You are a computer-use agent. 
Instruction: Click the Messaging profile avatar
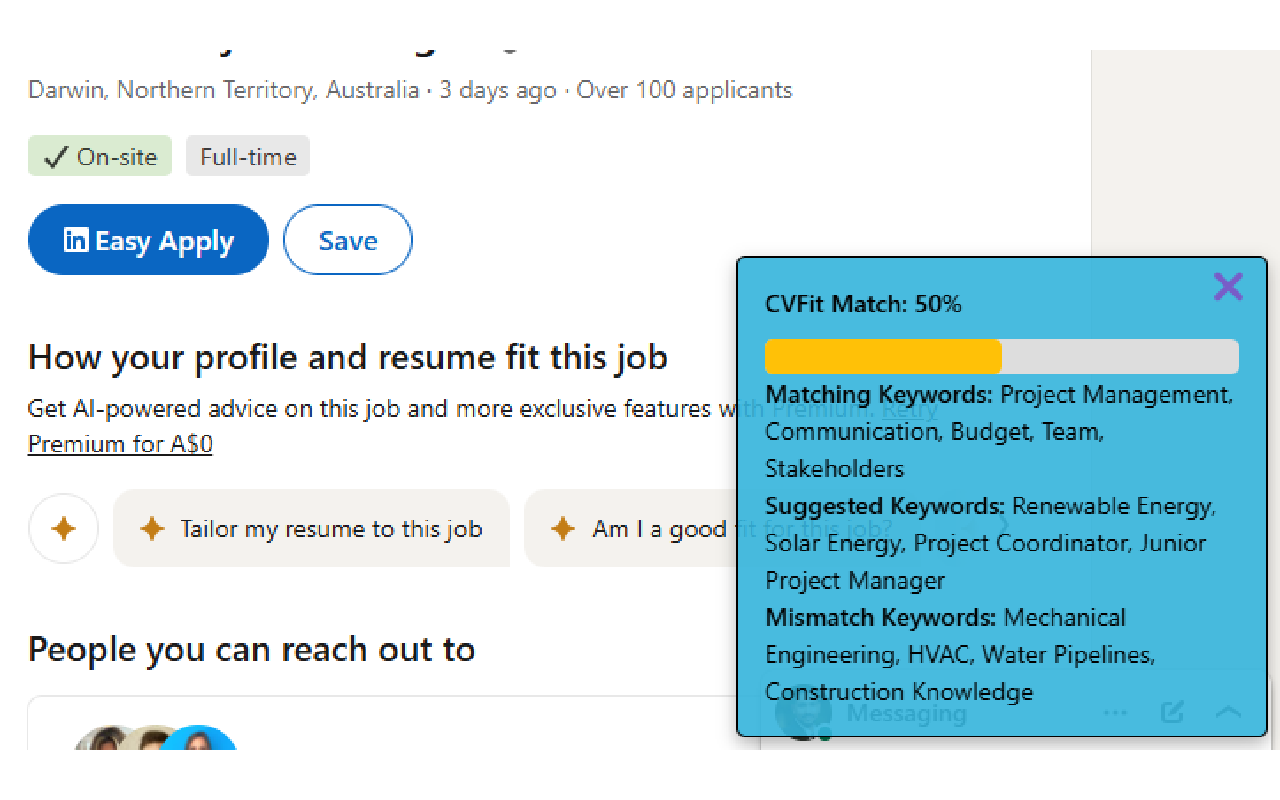(805, 714)
